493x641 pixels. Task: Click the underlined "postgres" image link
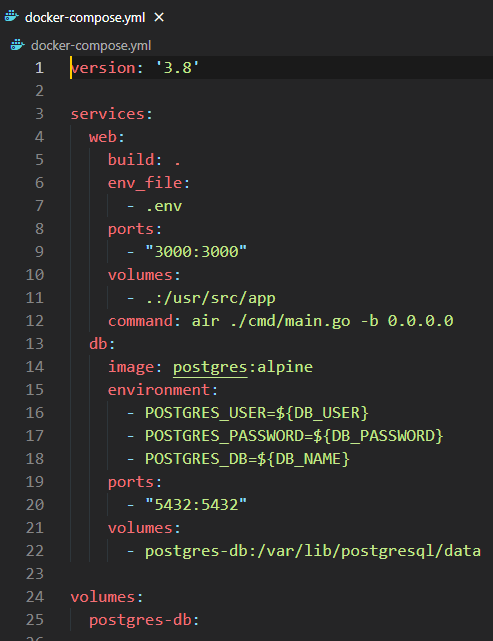pos(210,368)
